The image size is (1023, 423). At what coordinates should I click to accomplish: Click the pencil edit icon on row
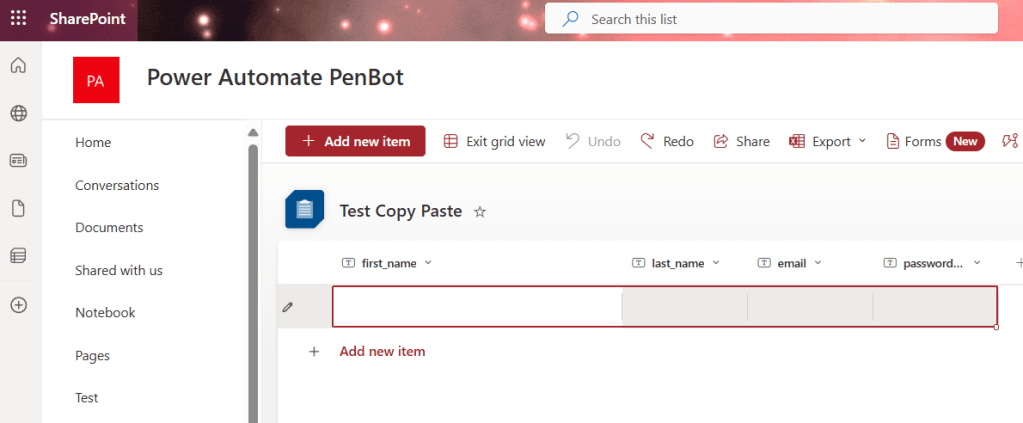(288, 307)
